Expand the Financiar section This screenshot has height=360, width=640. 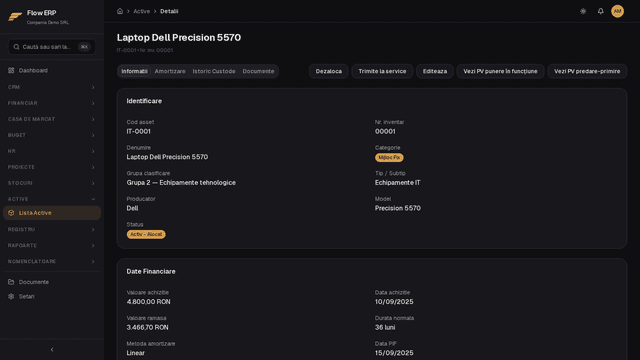pos(52,103)
